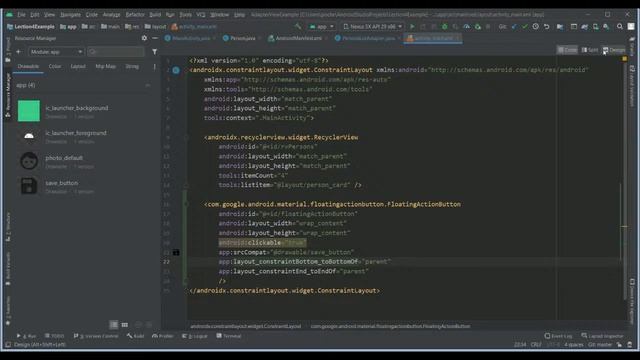Switch editor to Code view
The height and width of the screenshot is (360, 640).
(x=567, y=50)
